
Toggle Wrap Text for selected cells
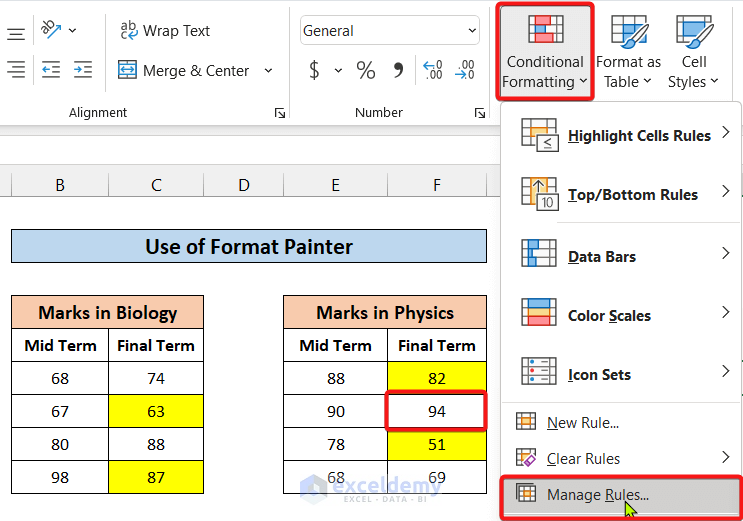[x=165, y=31]
